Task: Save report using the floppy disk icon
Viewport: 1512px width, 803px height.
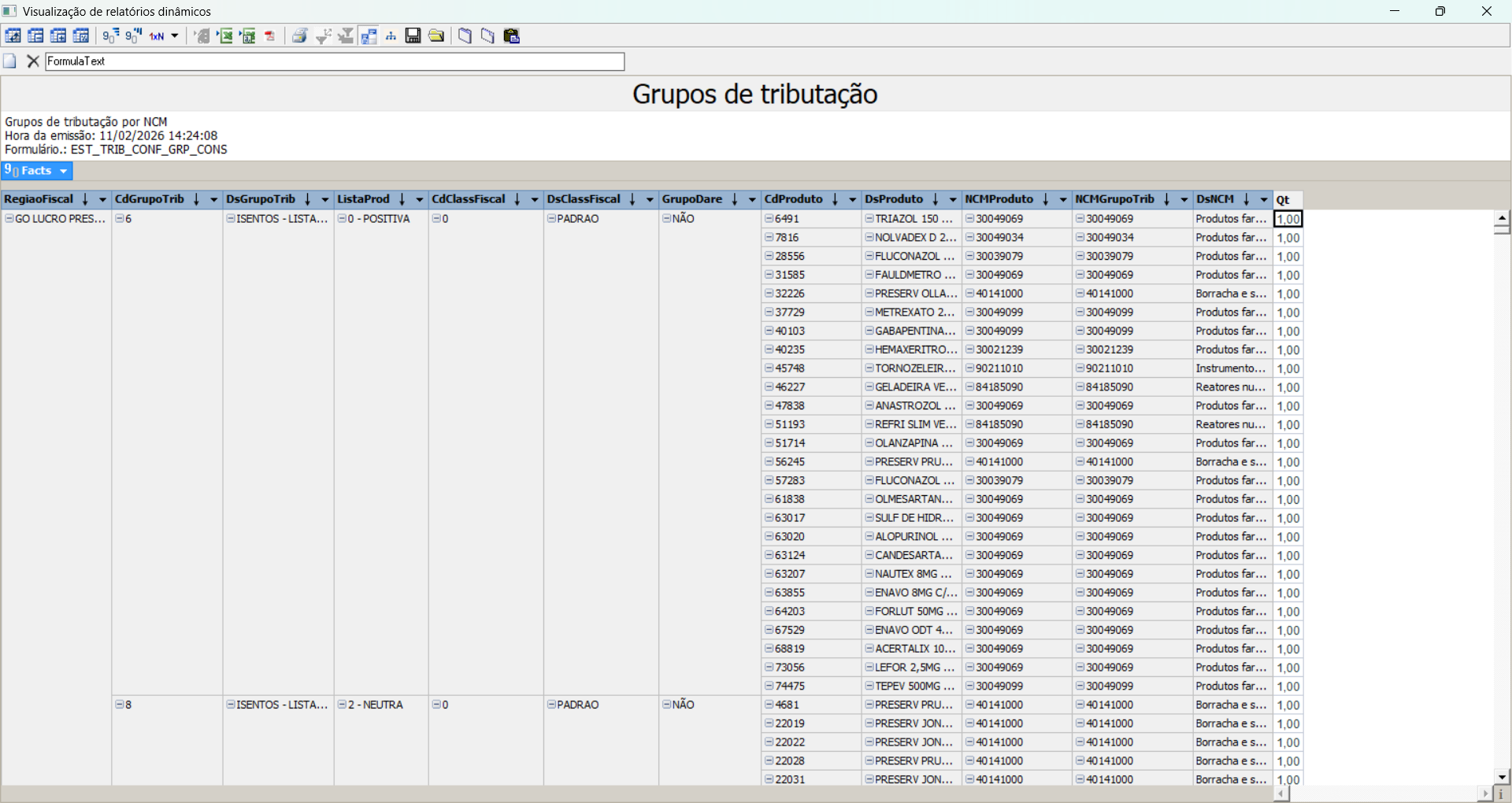Action: pos(413,36)
